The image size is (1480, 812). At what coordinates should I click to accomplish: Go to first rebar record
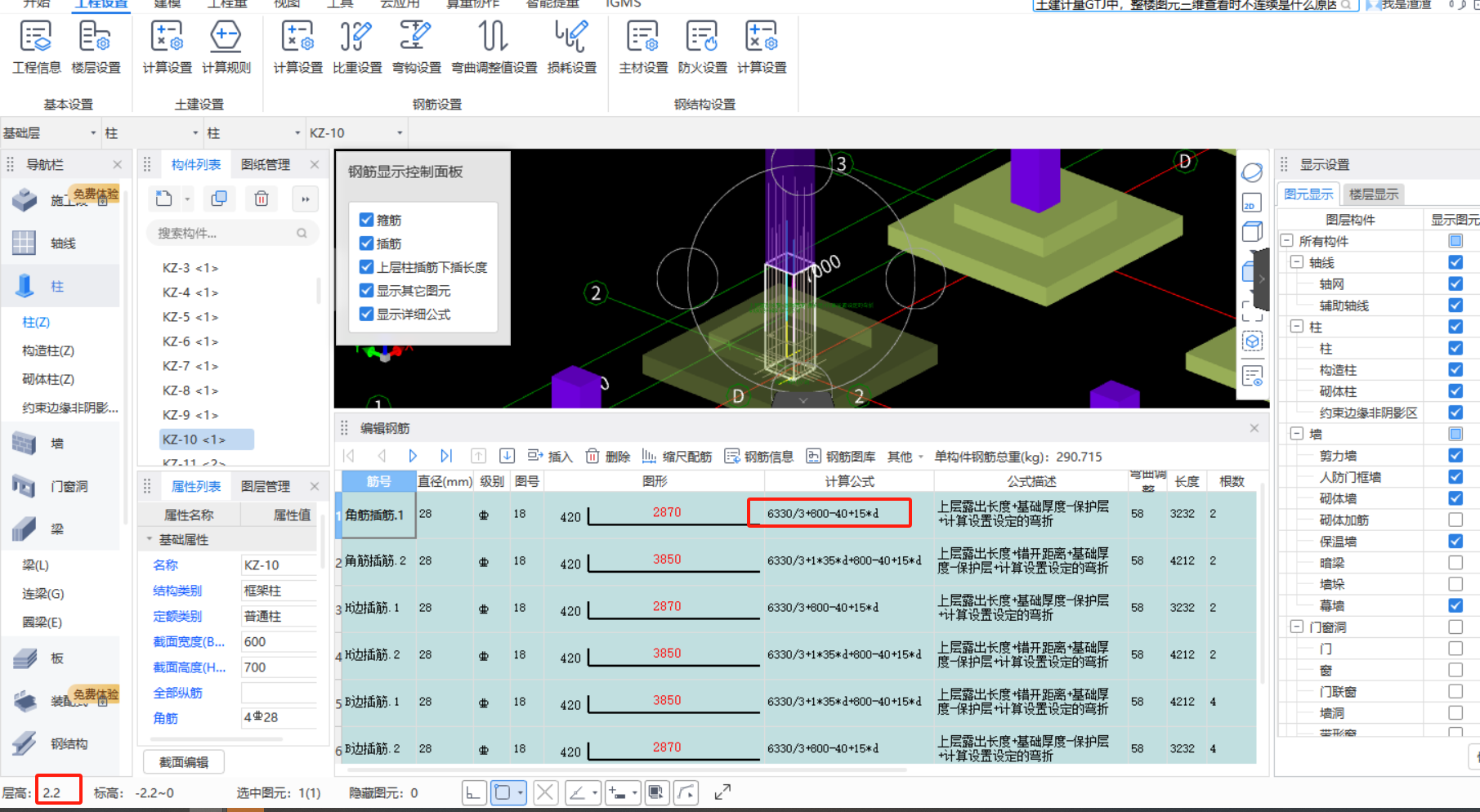click(349, 456)
